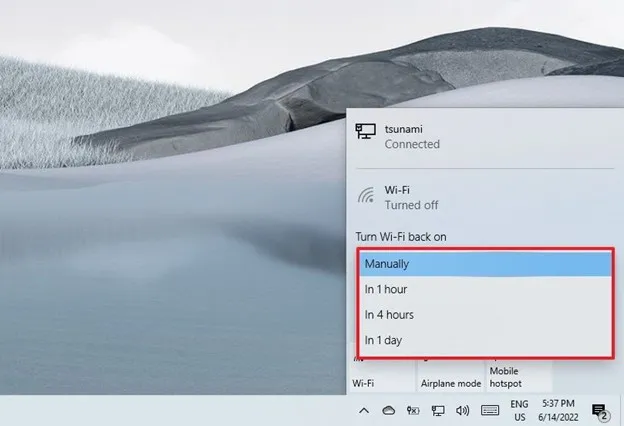Screen dimensions: 624x426
Task: Select Manually in the Wi-Fi dropdown
Action: click(484, 264)
